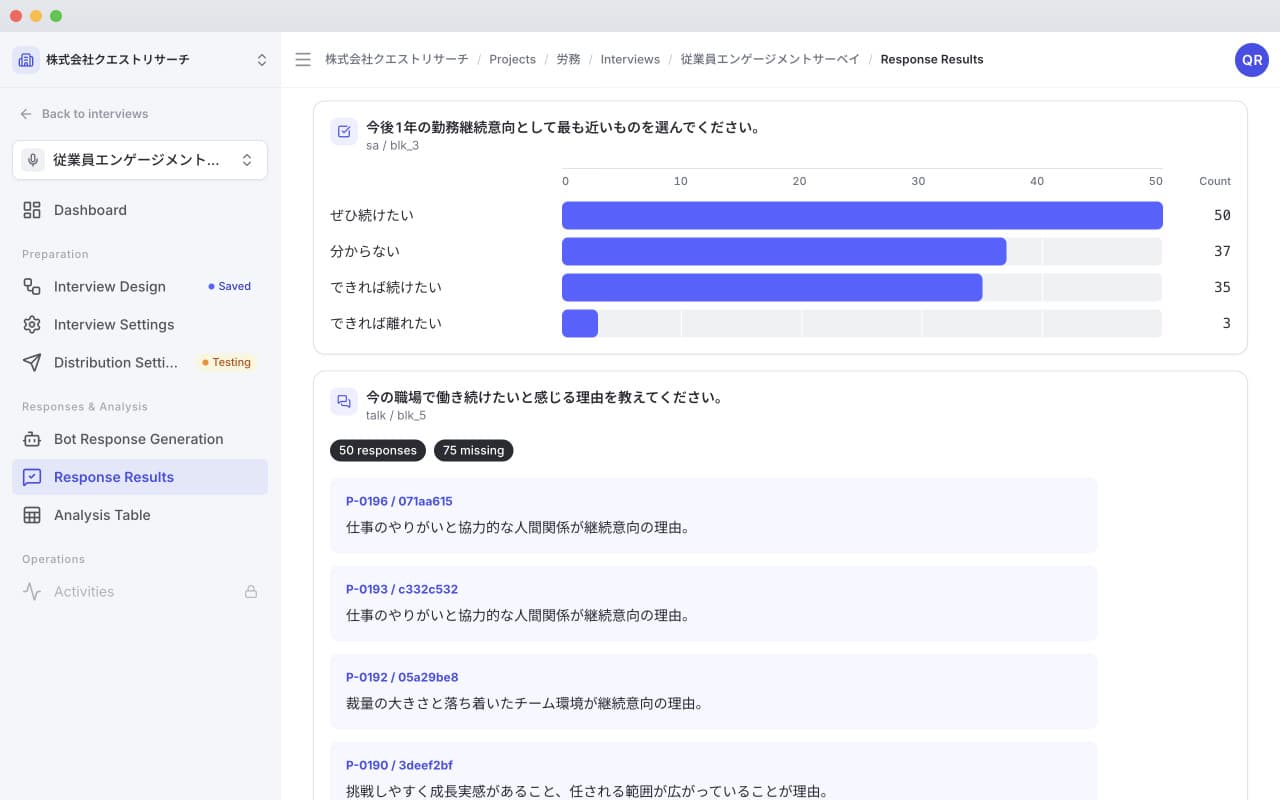The height and width of the screenshot is (800, 1280).
Task: Click the Distribution Settings paper plane icon
Action: [x=32, y=362]
